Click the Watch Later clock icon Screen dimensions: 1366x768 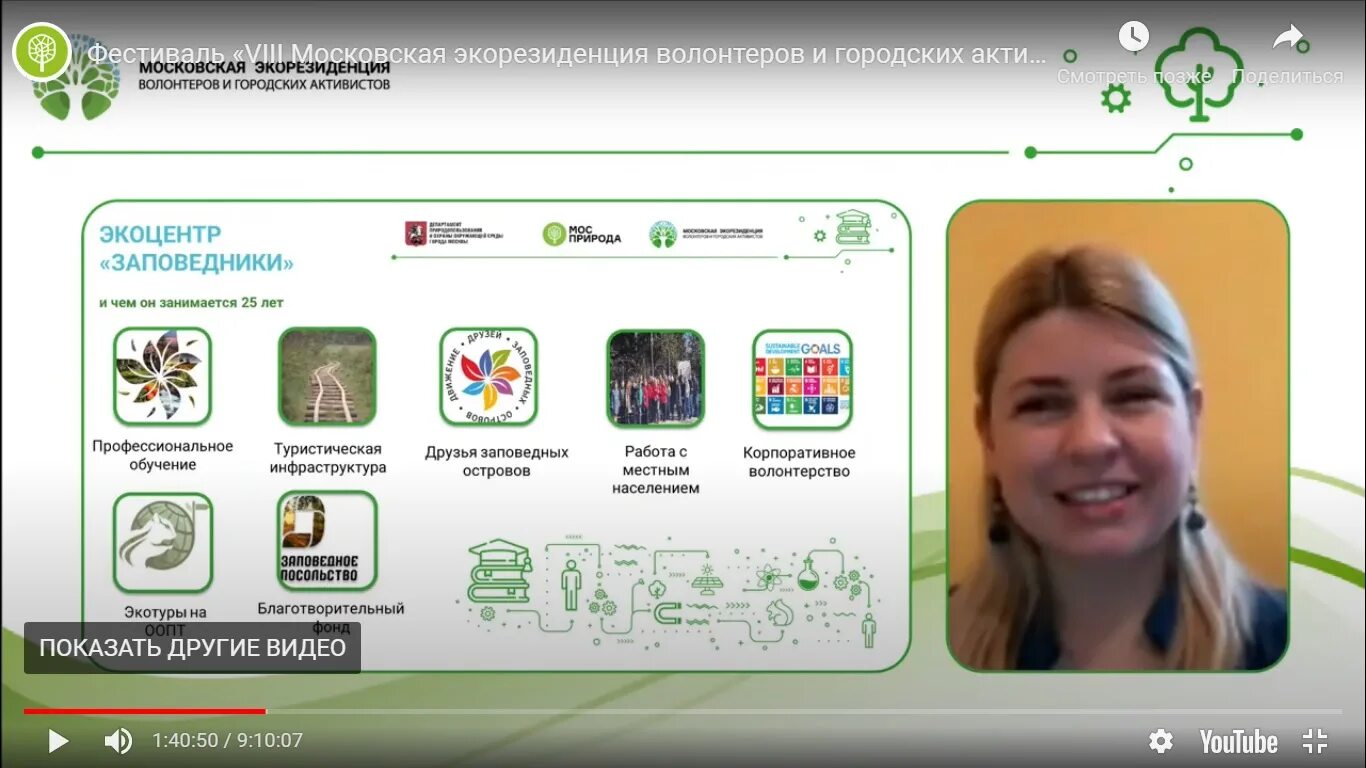tap(1134, 38)
